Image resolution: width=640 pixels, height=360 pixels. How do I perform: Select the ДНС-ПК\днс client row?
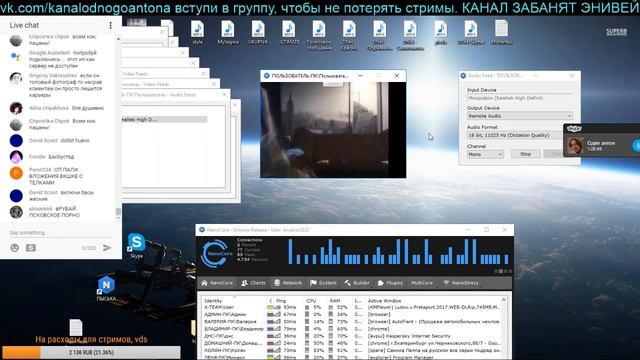pos(352,336)
